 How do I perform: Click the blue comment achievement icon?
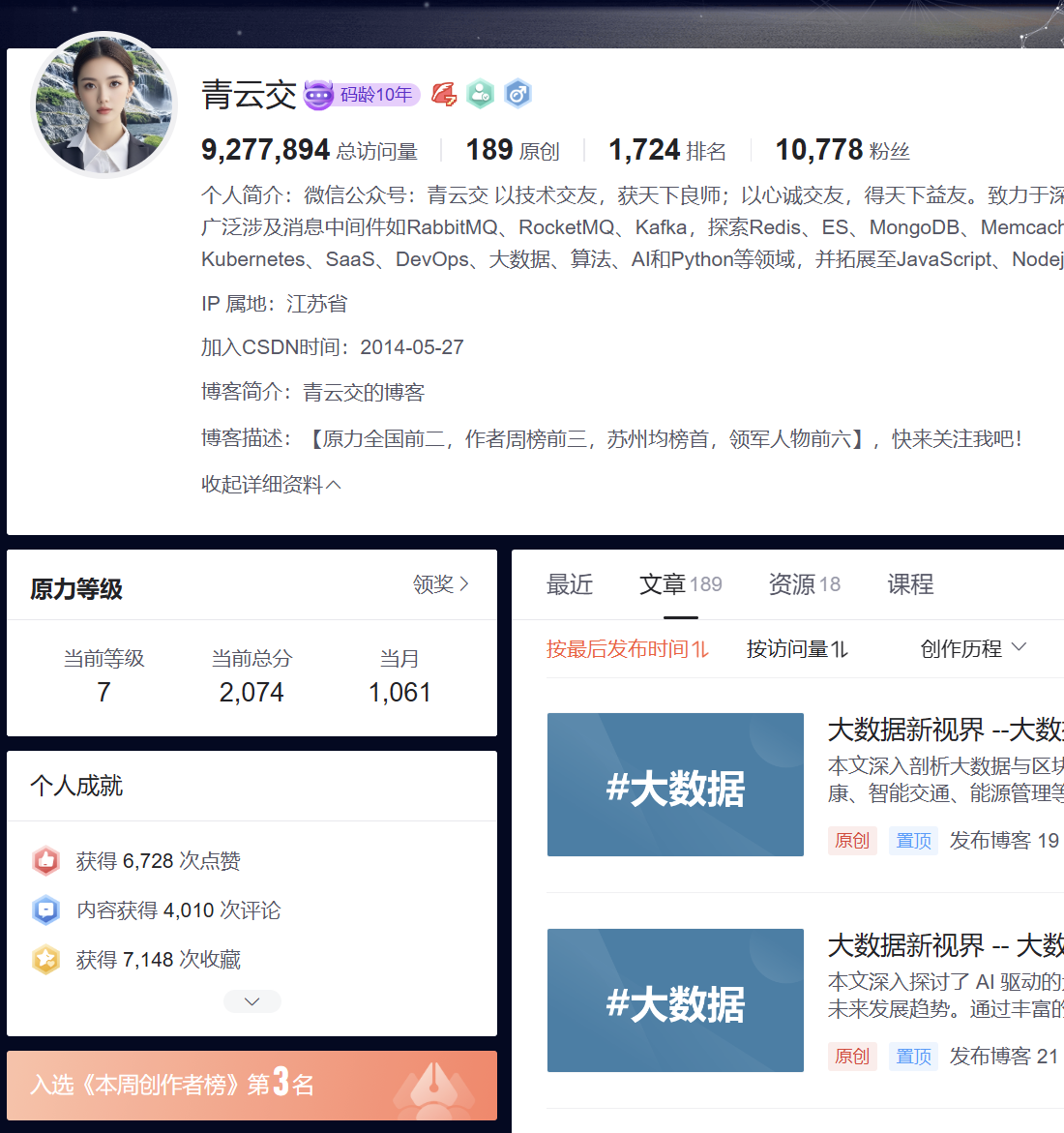46,909
